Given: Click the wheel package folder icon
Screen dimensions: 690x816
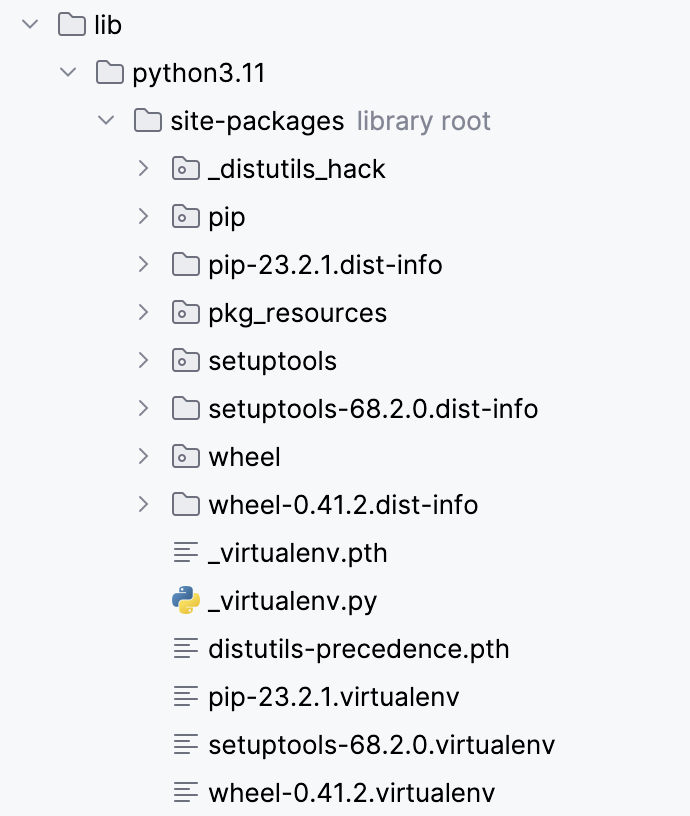Looking at the screenshot, I should pos(186,457).
